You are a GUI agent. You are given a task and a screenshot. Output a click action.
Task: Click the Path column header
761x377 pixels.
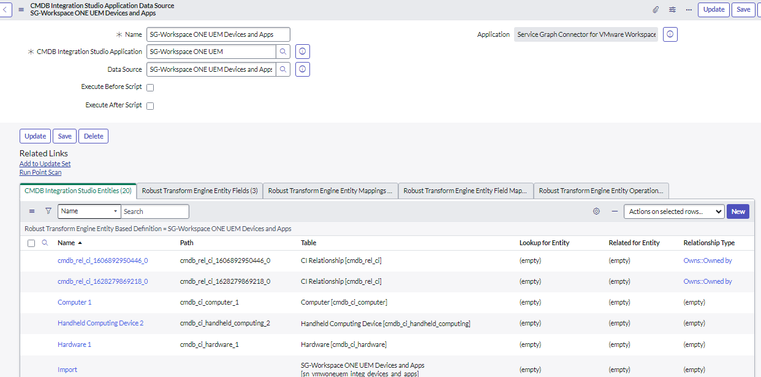pos(186,243)
